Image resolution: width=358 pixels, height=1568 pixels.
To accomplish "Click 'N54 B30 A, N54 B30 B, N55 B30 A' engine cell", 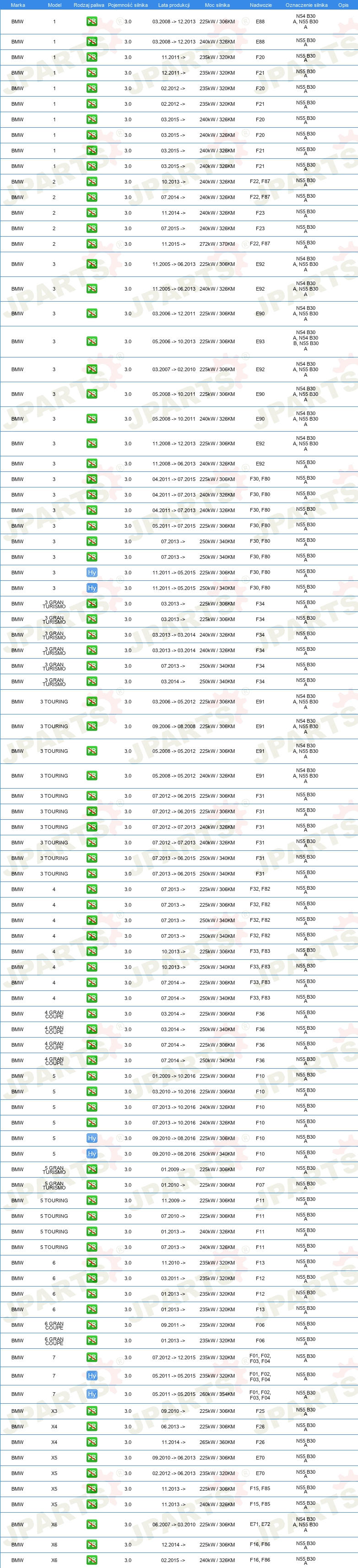I will [x=306, y=341].
